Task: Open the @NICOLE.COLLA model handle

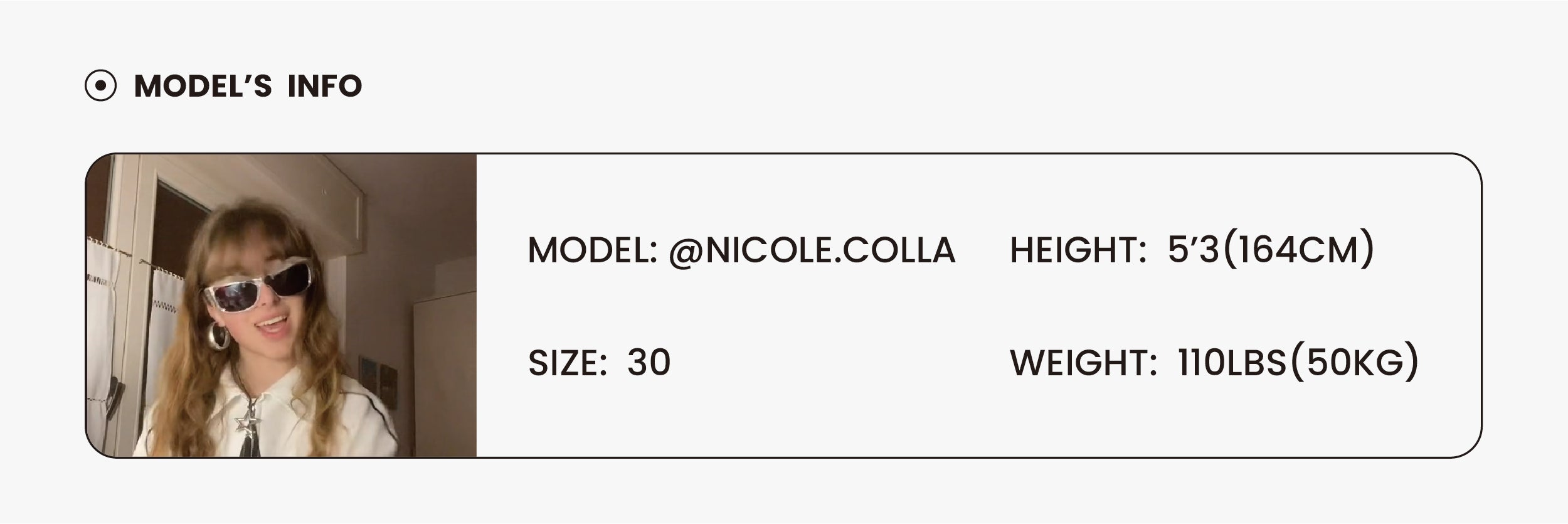Action: click(x=812, y=250)
